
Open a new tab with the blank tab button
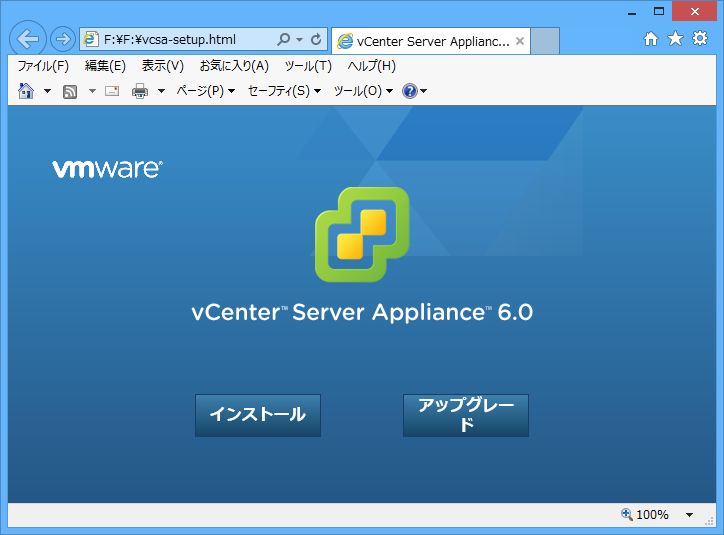click(545, 41)
